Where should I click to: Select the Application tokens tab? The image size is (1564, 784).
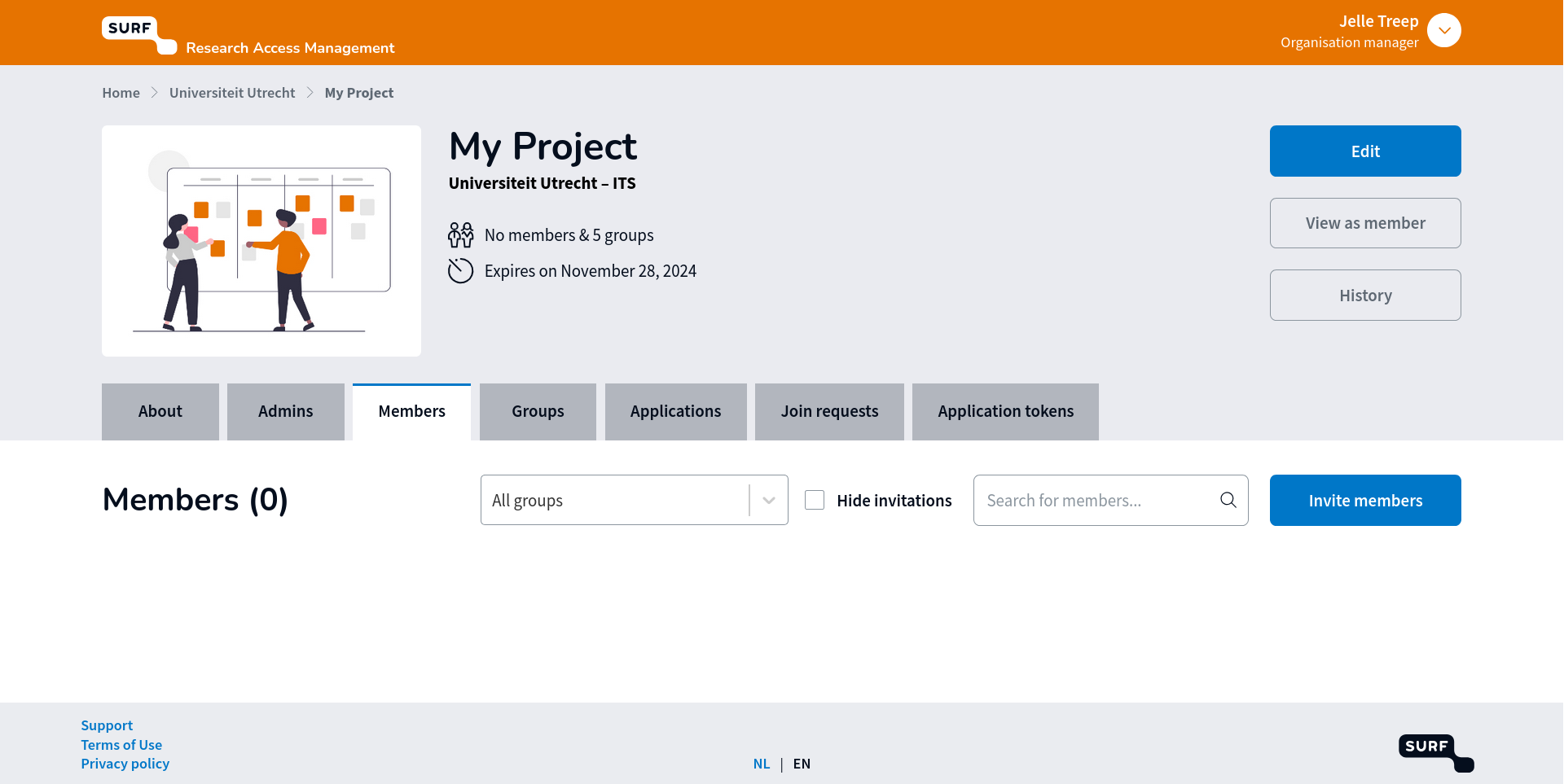1005,412
